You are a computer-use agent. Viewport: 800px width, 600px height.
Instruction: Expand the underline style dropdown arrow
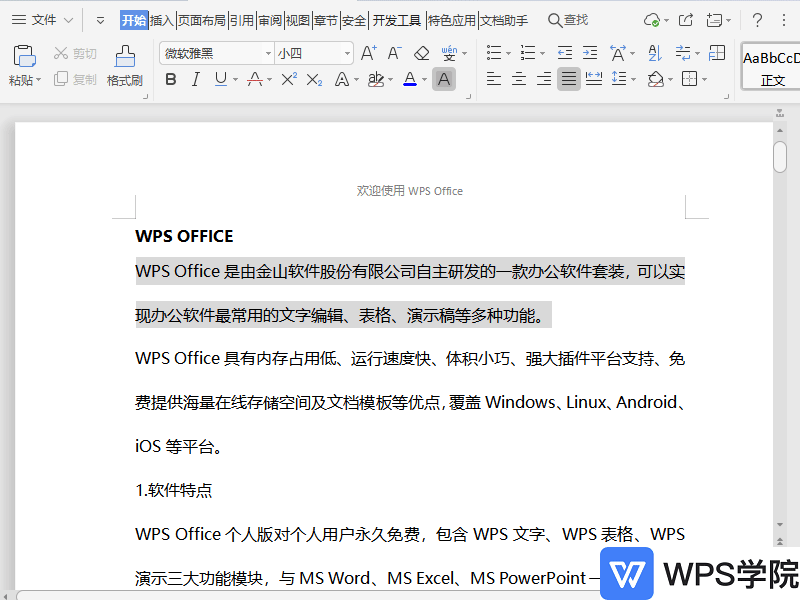(x=234, y=79)
